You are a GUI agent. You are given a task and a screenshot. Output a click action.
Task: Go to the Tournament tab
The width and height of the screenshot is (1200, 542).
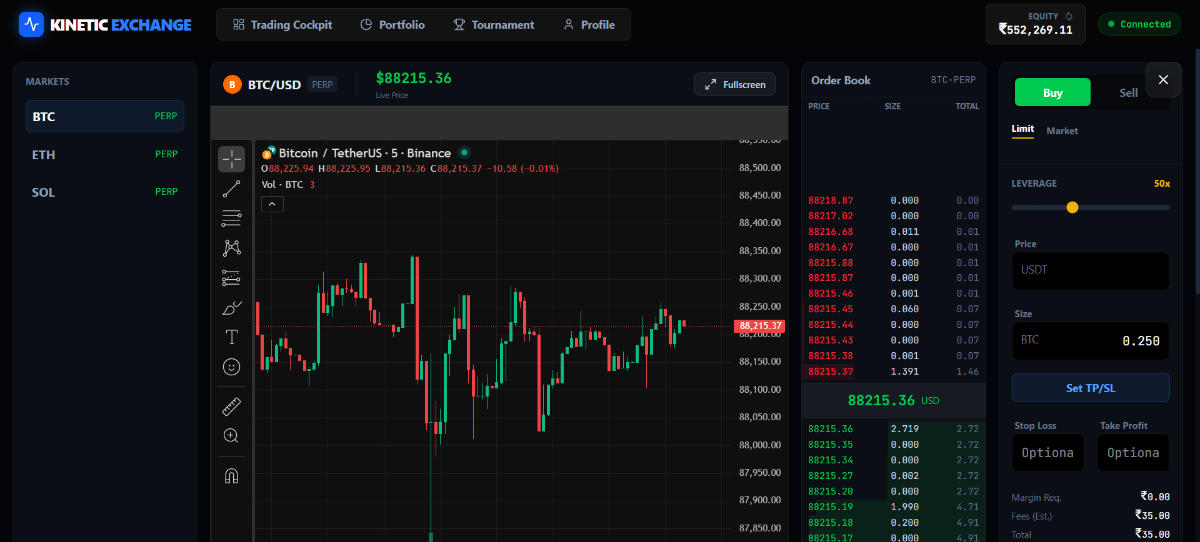point(493,25)
